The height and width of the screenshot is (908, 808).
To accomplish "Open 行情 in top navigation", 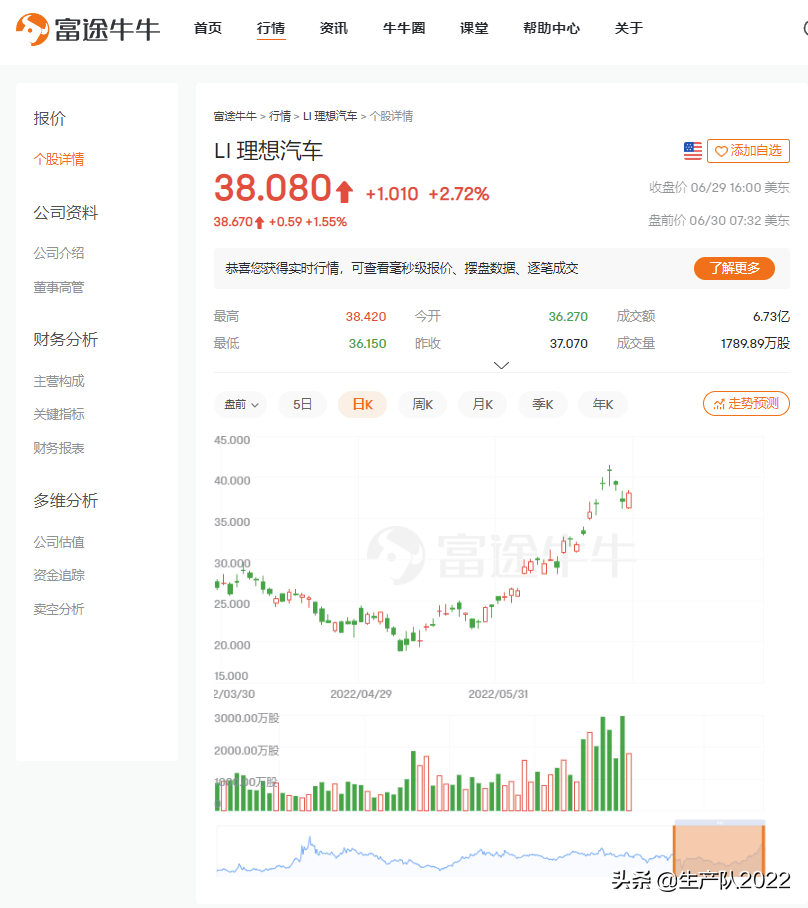I will pyautogui.click(x=270, y=28).
